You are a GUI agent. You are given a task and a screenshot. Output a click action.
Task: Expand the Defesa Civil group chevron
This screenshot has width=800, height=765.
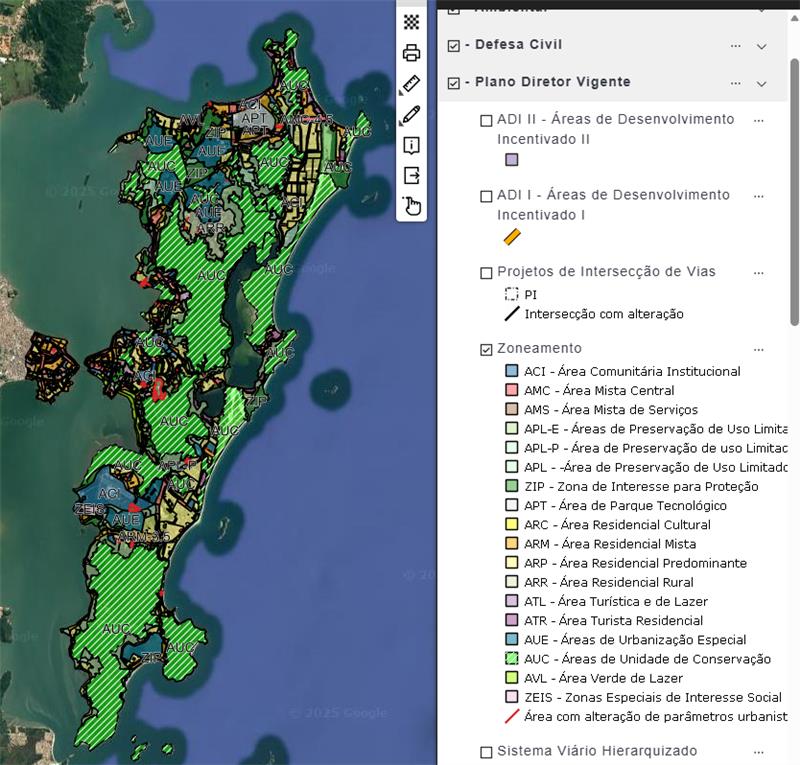coord(762,46)
